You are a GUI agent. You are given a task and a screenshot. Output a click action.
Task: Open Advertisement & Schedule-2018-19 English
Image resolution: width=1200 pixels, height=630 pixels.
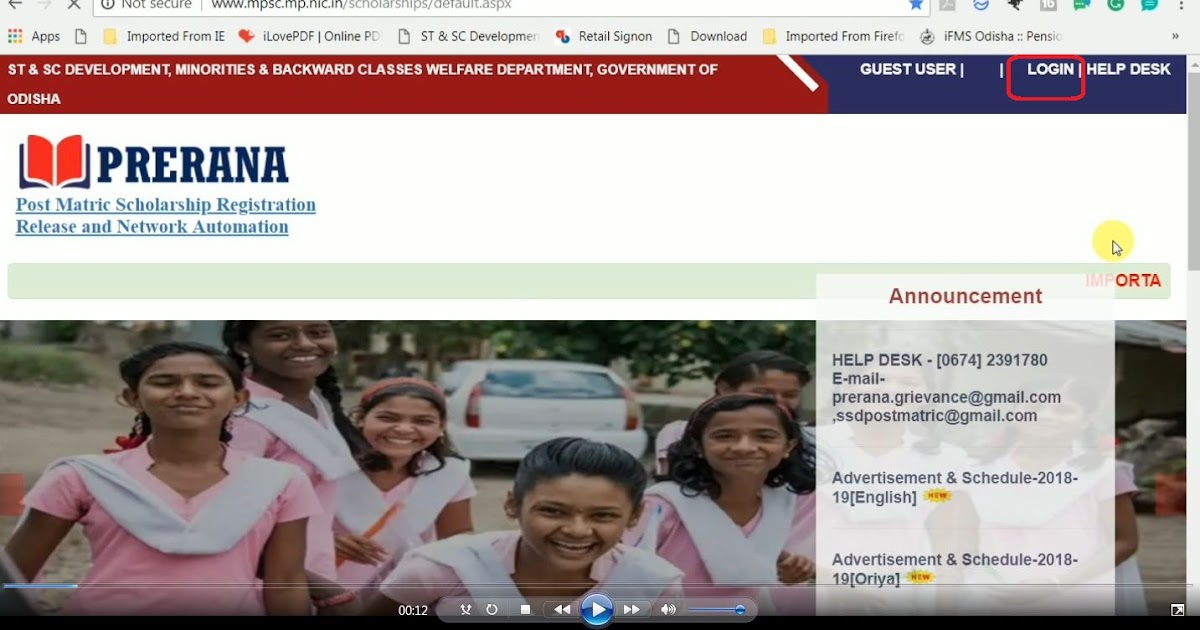point(955,487)
